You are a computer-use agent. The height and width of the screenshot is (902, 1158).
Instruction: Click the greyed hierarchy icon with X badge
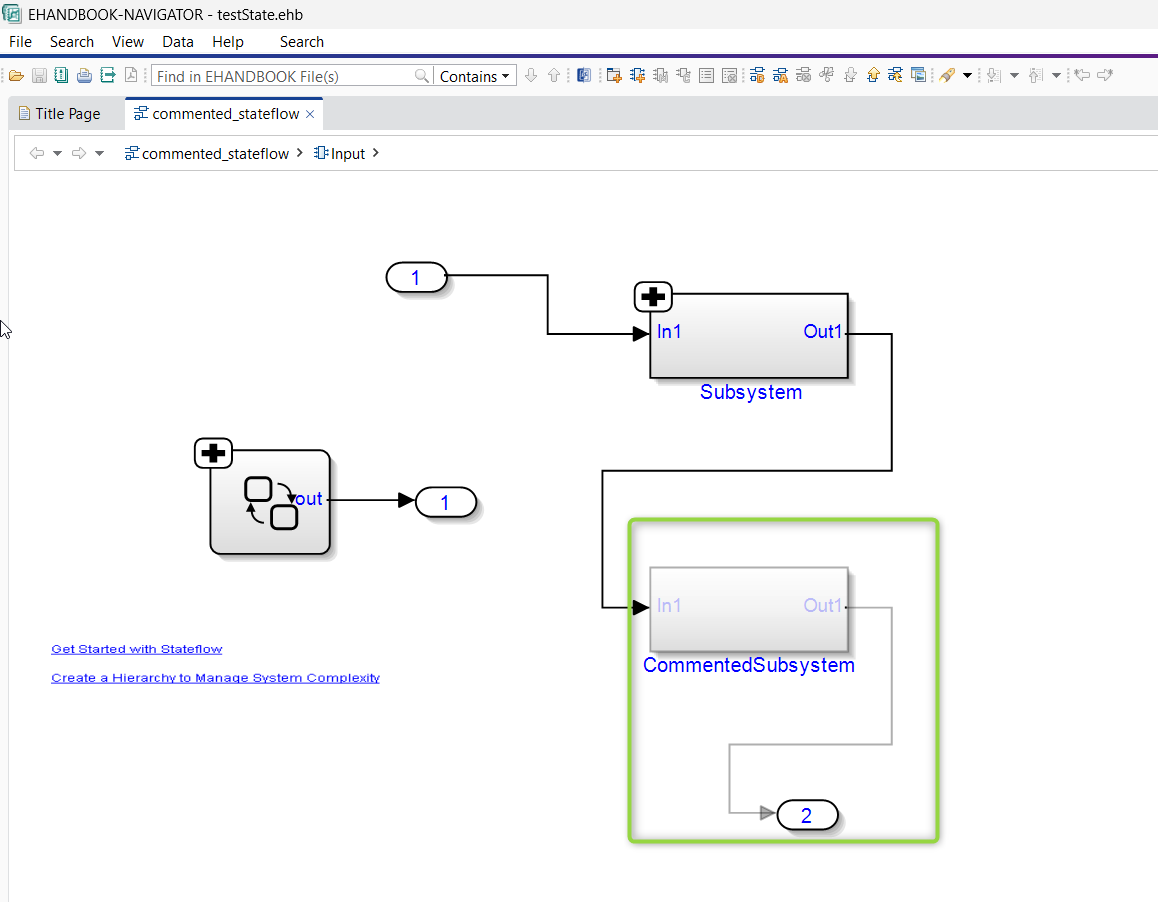pyautogui.click(x=804, y=75)
